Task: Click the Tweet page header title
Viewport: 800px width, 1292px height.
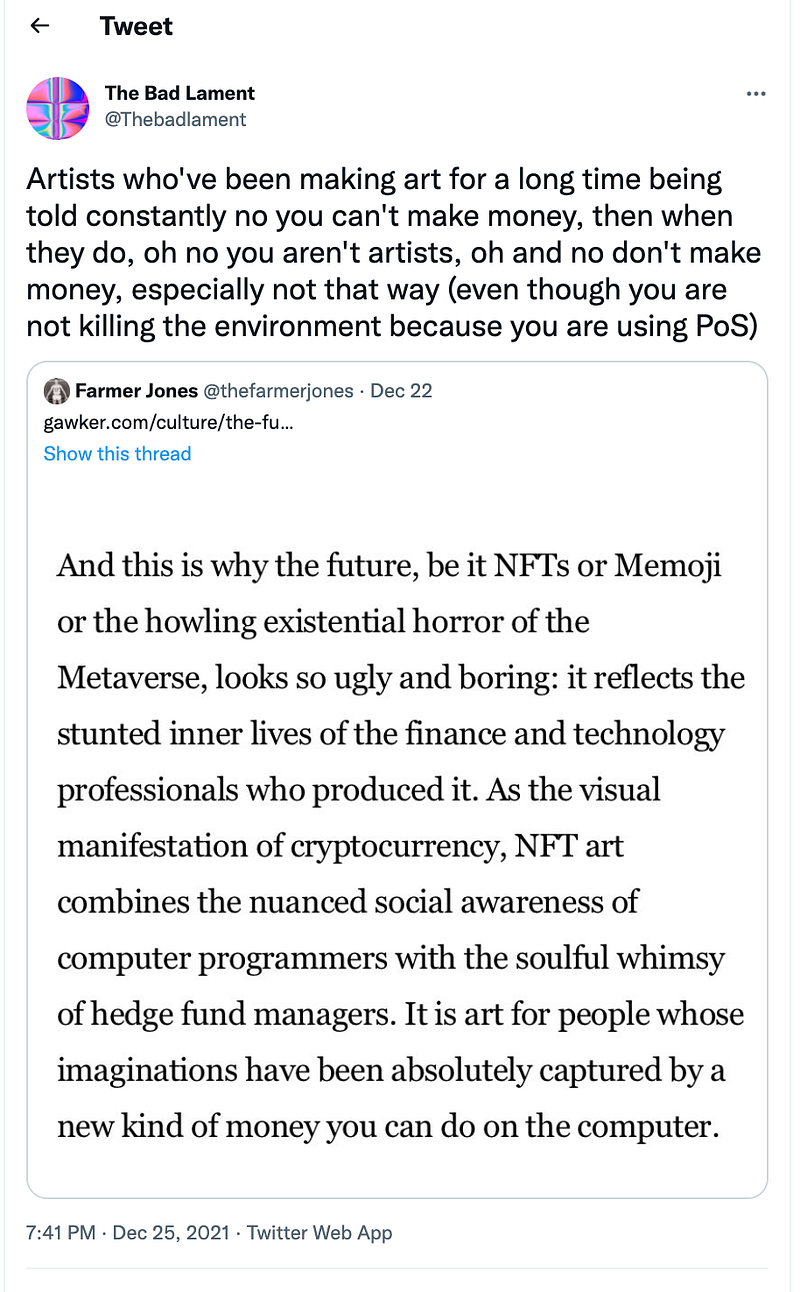Action: pos(136,26)
